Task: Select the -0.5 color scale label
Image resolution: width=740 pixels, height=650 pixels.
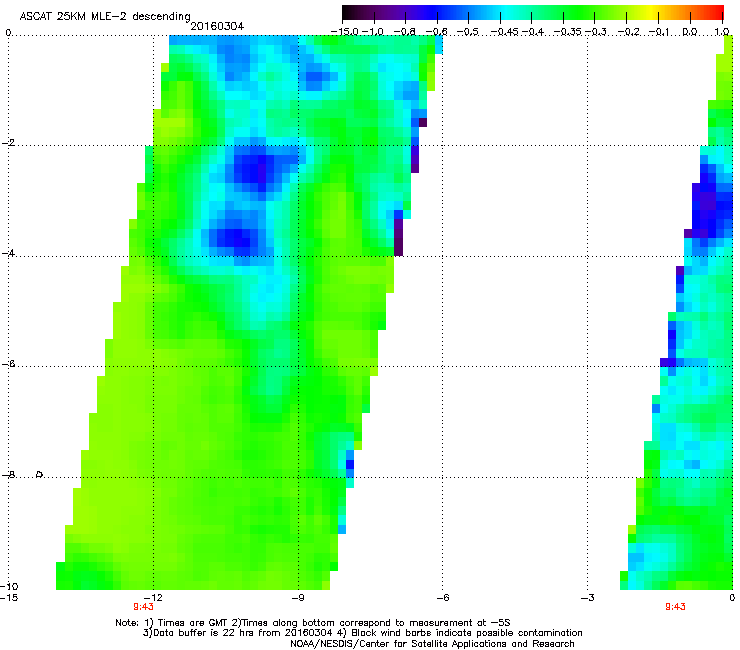Action: 468,32
